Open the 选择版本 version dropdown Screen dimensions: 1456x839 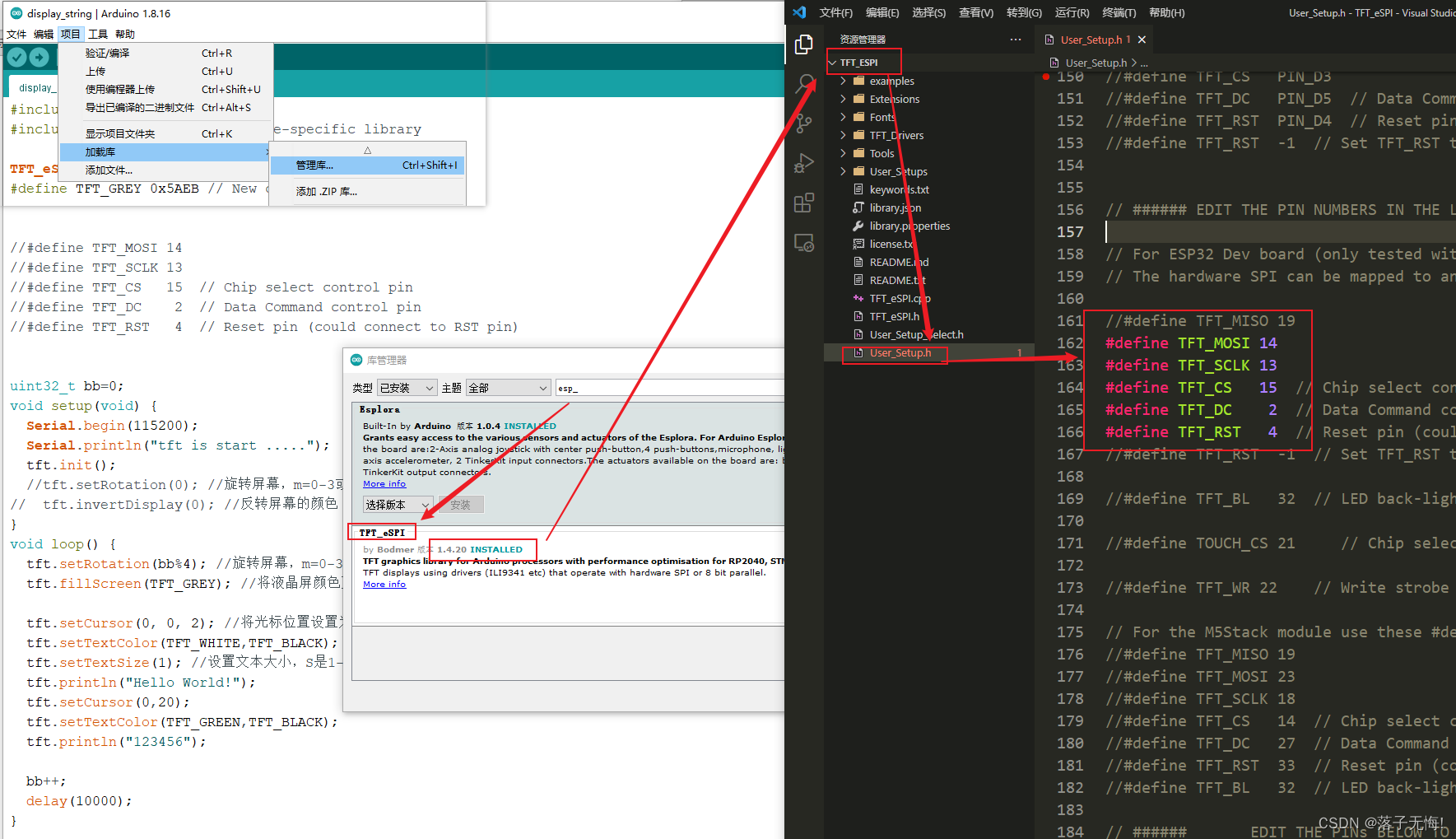(x=398, y=505)
